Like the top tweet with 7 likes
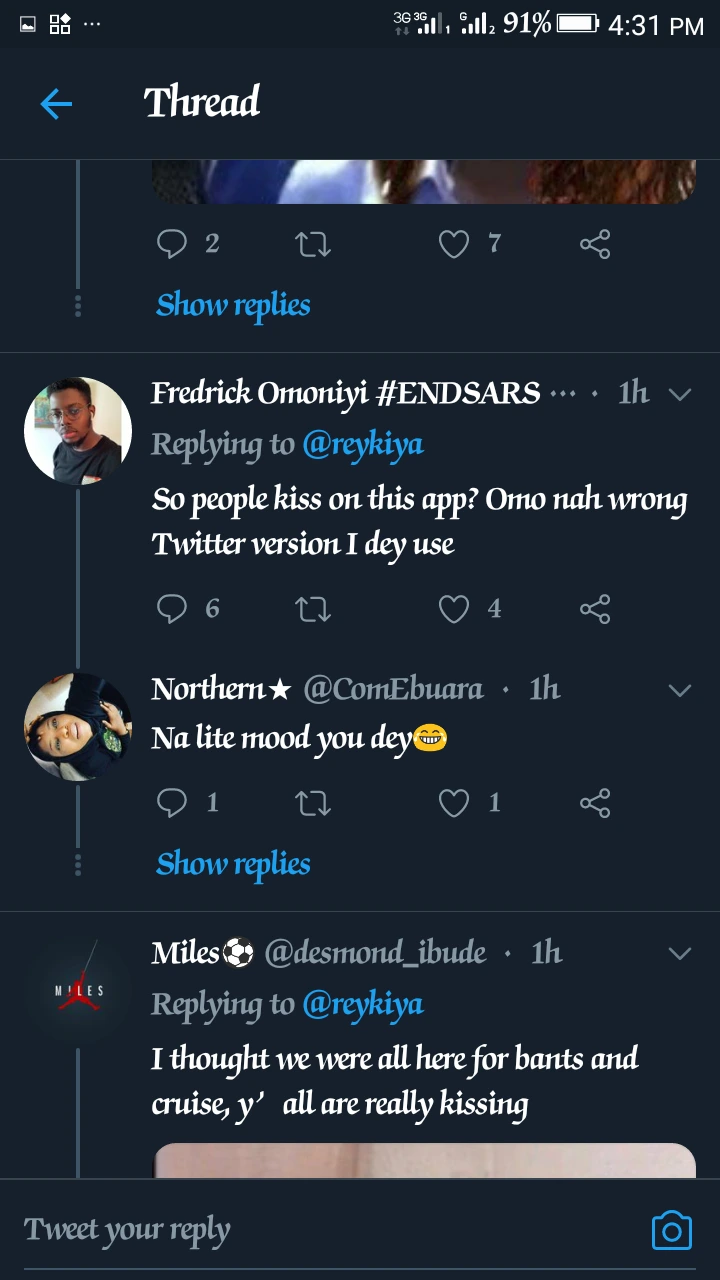 (x=455, y=244)
